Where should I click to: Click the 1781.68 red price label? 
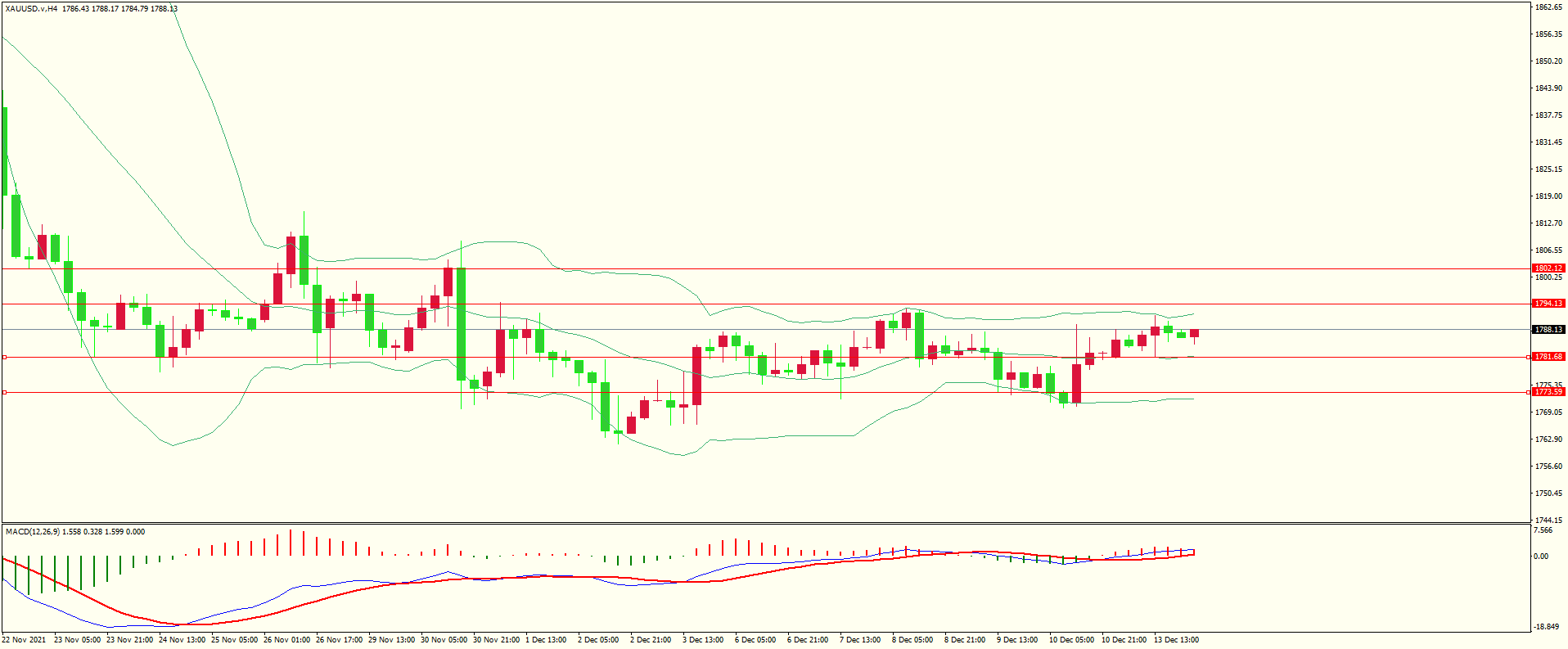[x=1548, y=357]
